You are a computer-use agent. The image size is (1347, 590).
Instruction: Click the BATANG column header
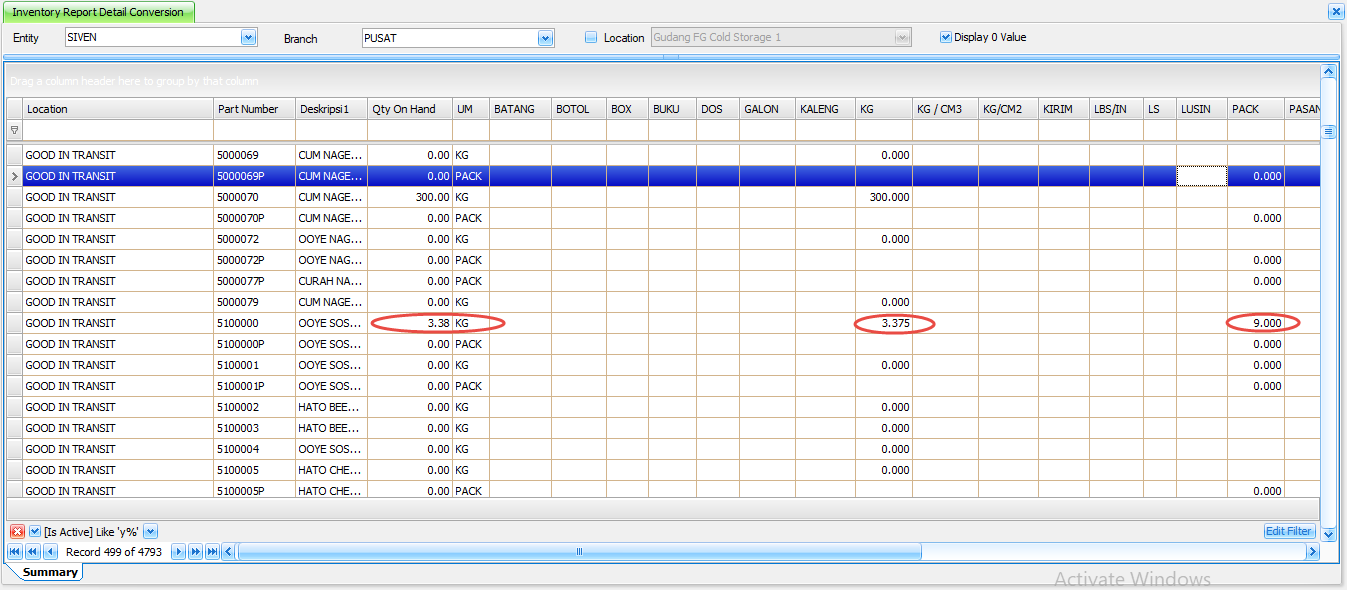[x=520, y=109]
